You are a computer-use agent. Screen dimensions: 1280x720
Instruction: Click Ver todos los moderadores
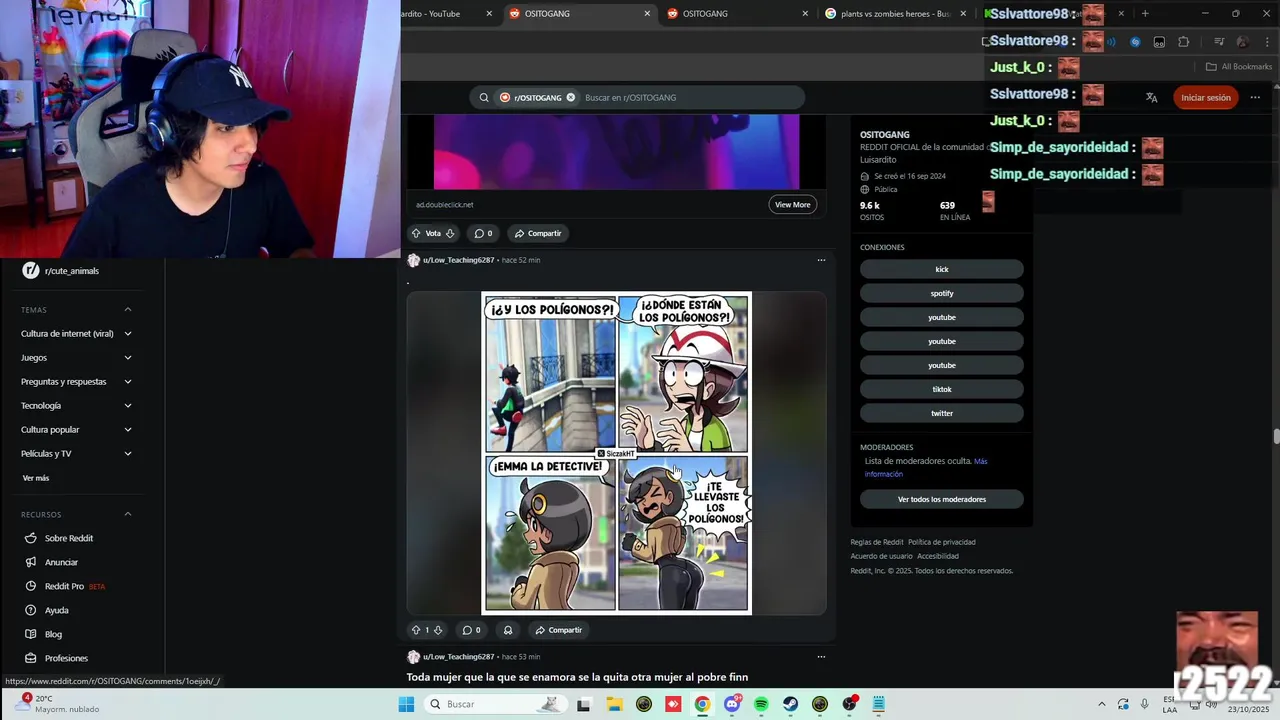942,499
